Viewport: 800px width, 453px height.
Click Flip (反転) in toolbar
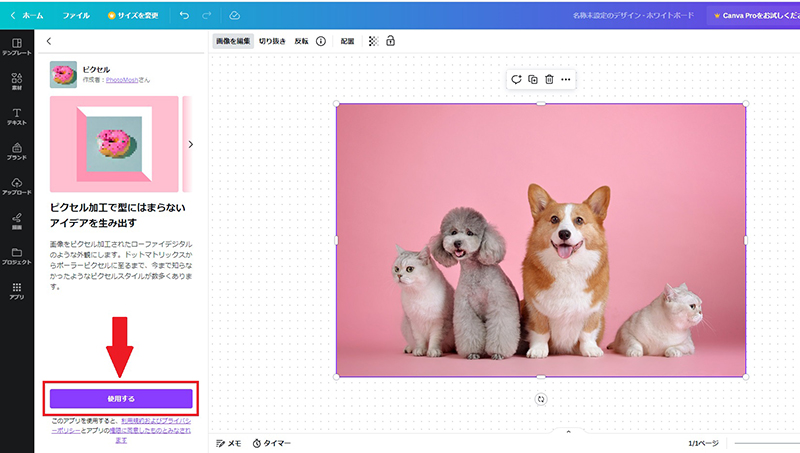point(302,41)
